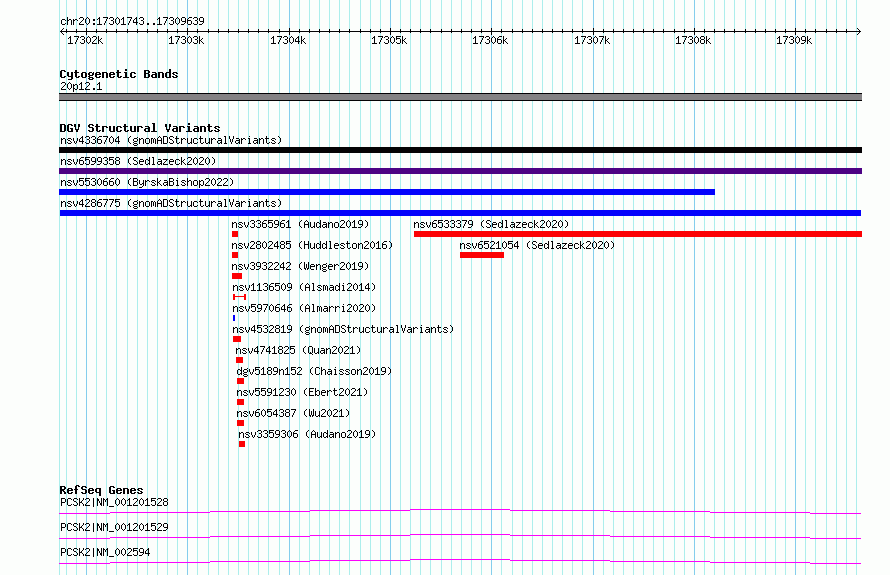Click the nsv1136509 Alsmadi2014 label

click(304, 287)
